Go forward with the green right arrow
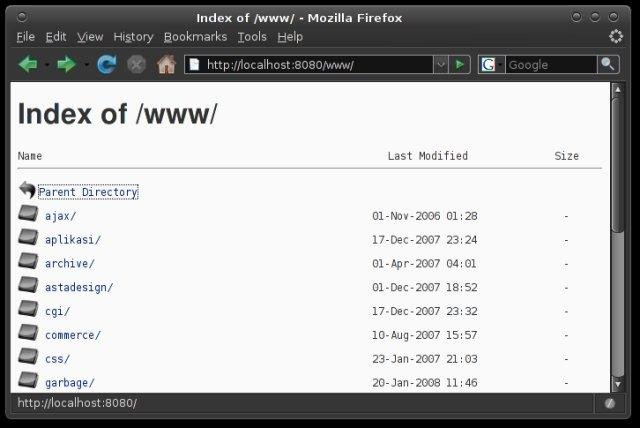This screenshot has width=640, height=428. pyautogui.click(x=67, y=64)
